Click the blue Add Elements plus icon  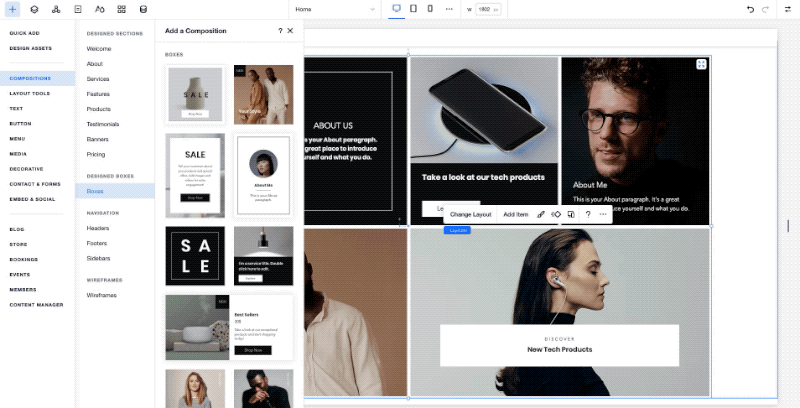(12, 9)
